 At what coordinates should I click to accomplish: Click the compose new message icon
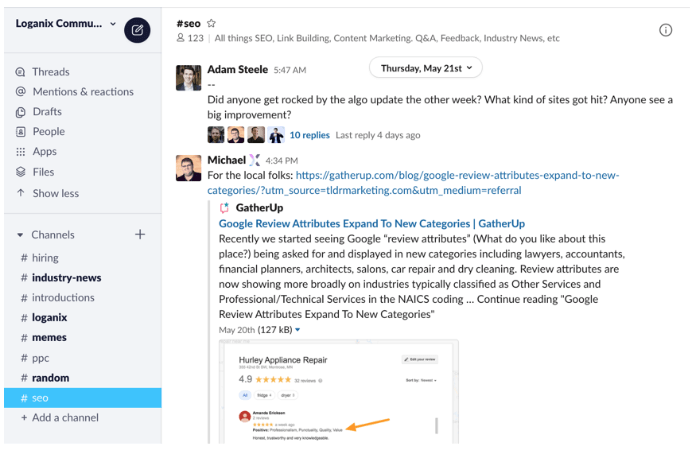click(x=137, y=30)
